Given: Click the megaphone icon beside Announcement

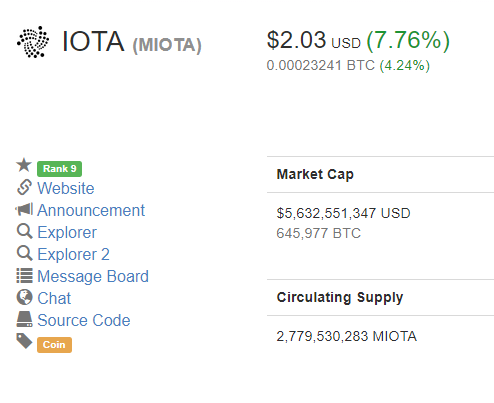Looking at the screenshot, I should [24, 209].
